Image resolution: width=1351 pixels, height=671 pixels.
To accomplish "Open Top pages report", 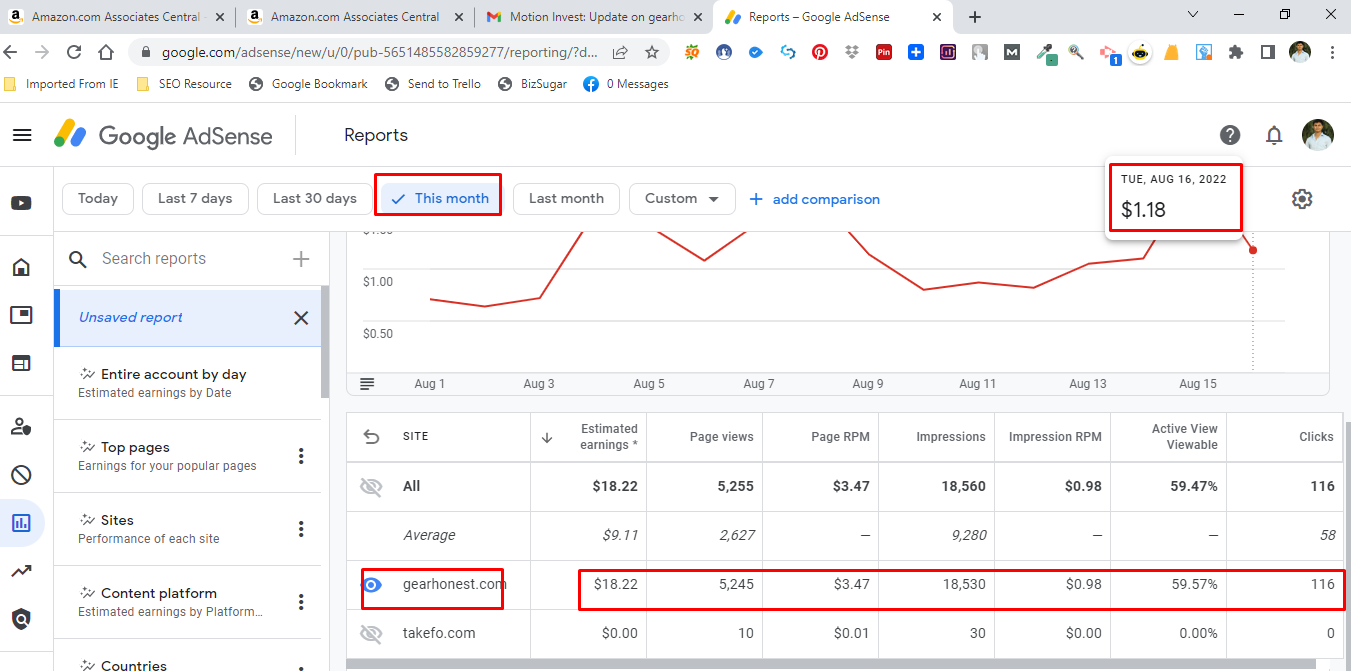I will (188, 456).
